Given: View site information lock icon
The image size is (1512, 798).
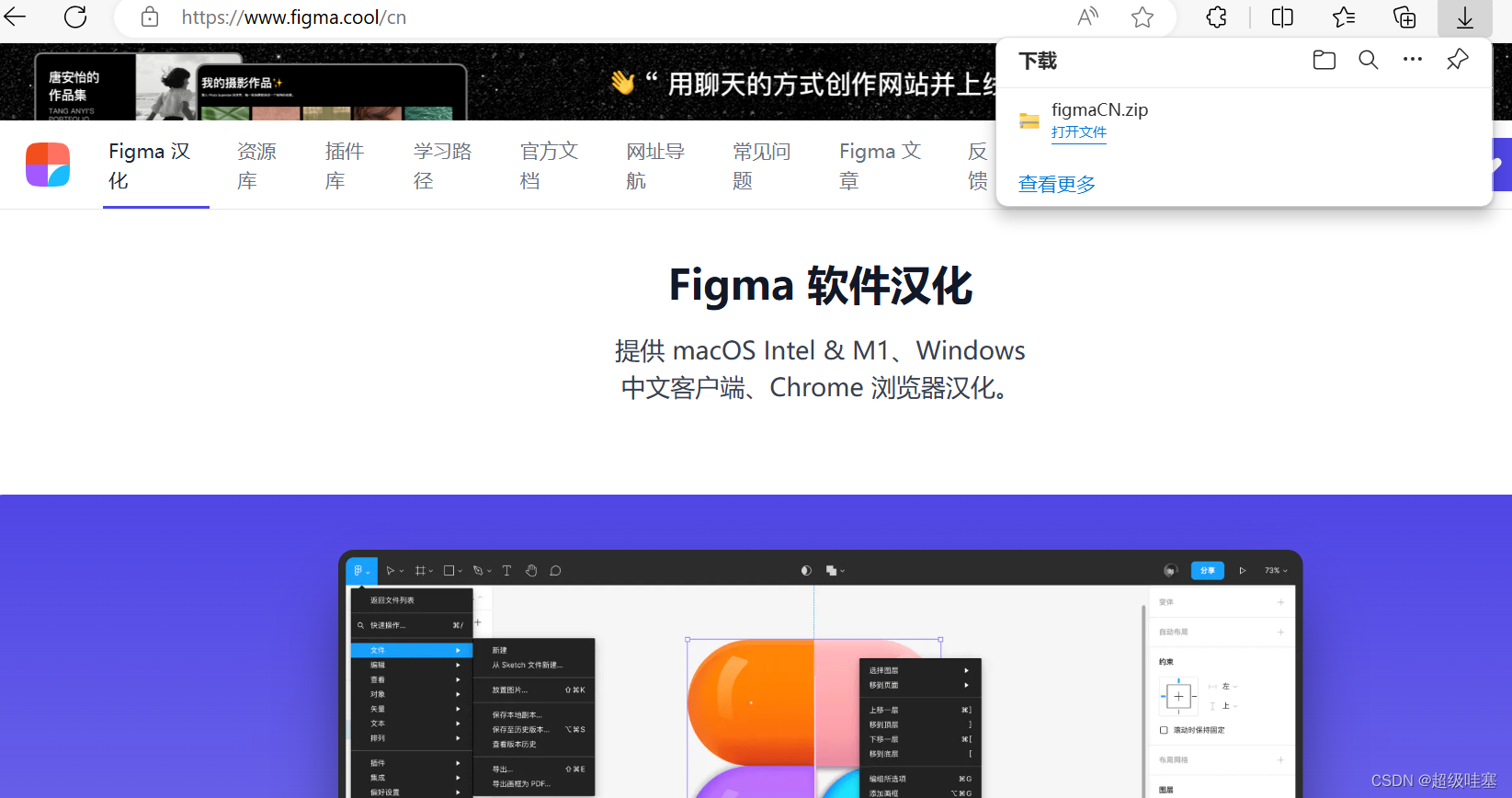Looking at the screenshot, I should coord(150,17).
